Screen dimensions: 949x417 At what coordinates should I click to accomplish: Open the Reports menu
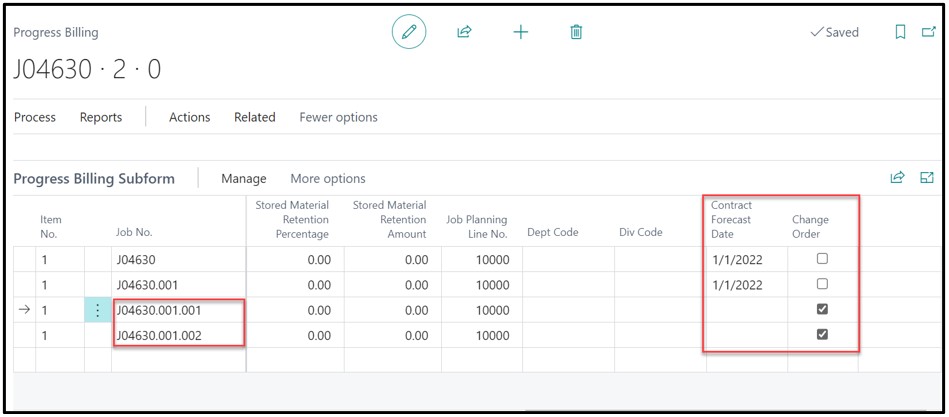(x=101, y=117)
